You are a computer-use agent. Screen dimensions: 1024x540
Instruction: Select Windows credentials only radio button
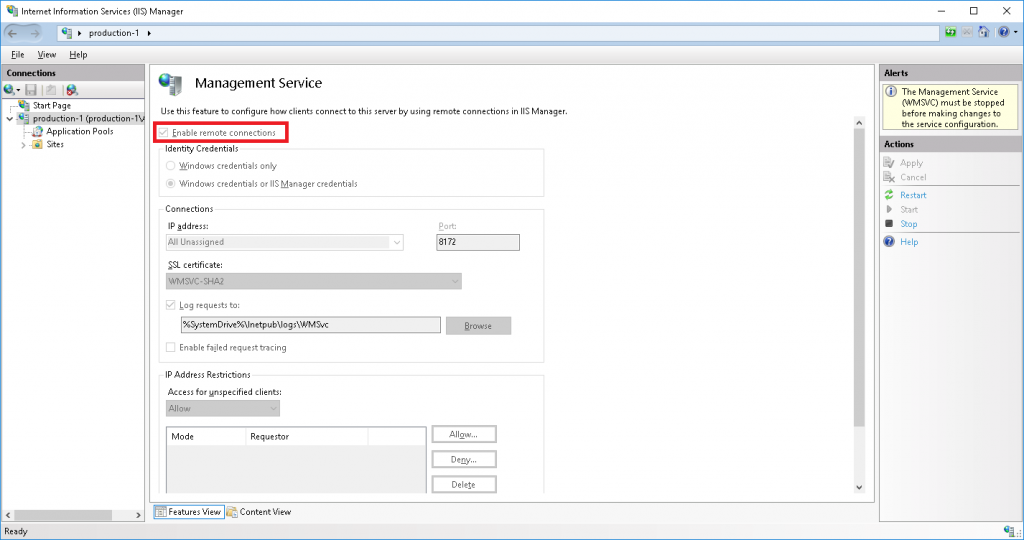[x=172, y=166]
